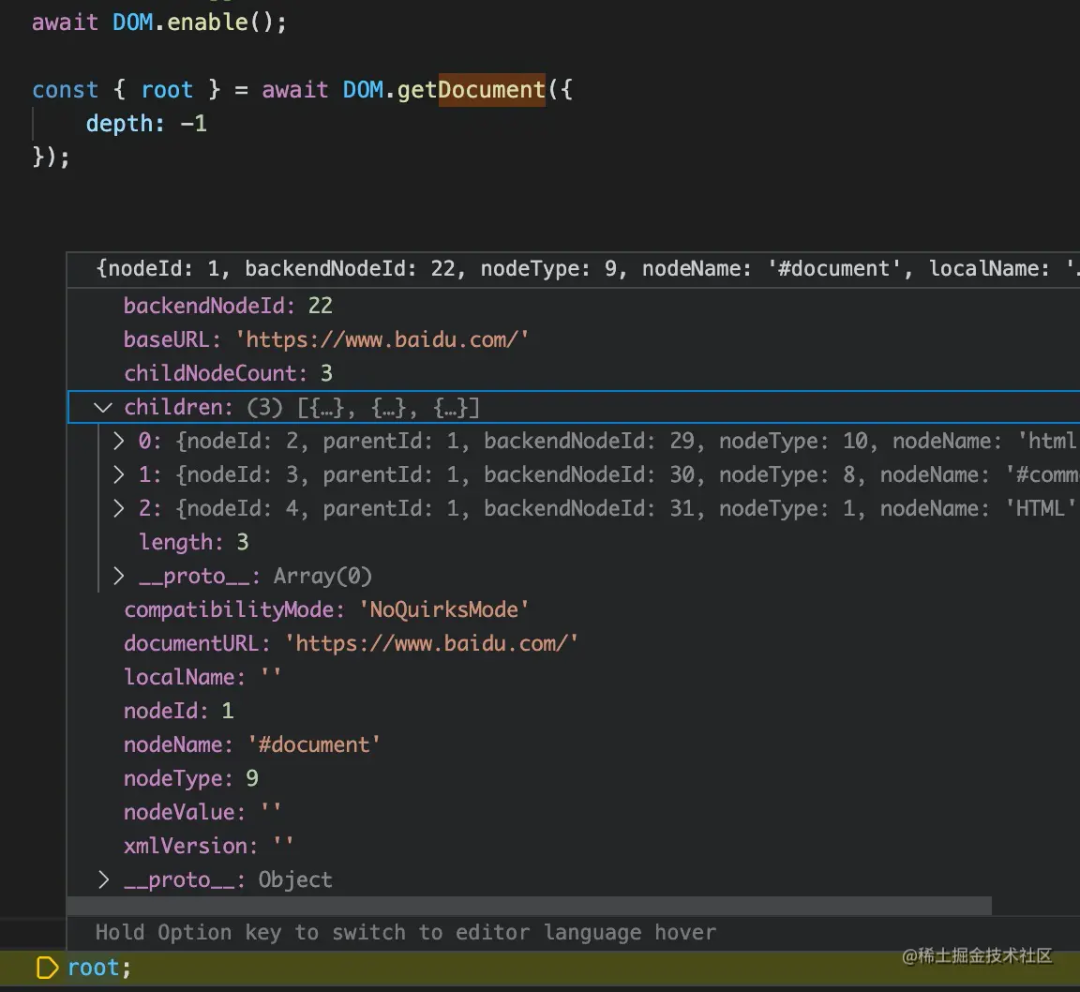Click the root; statement on highlighted line
Image resolution: width=1080 pixels, height=992 pixels.
pos(99,968)
